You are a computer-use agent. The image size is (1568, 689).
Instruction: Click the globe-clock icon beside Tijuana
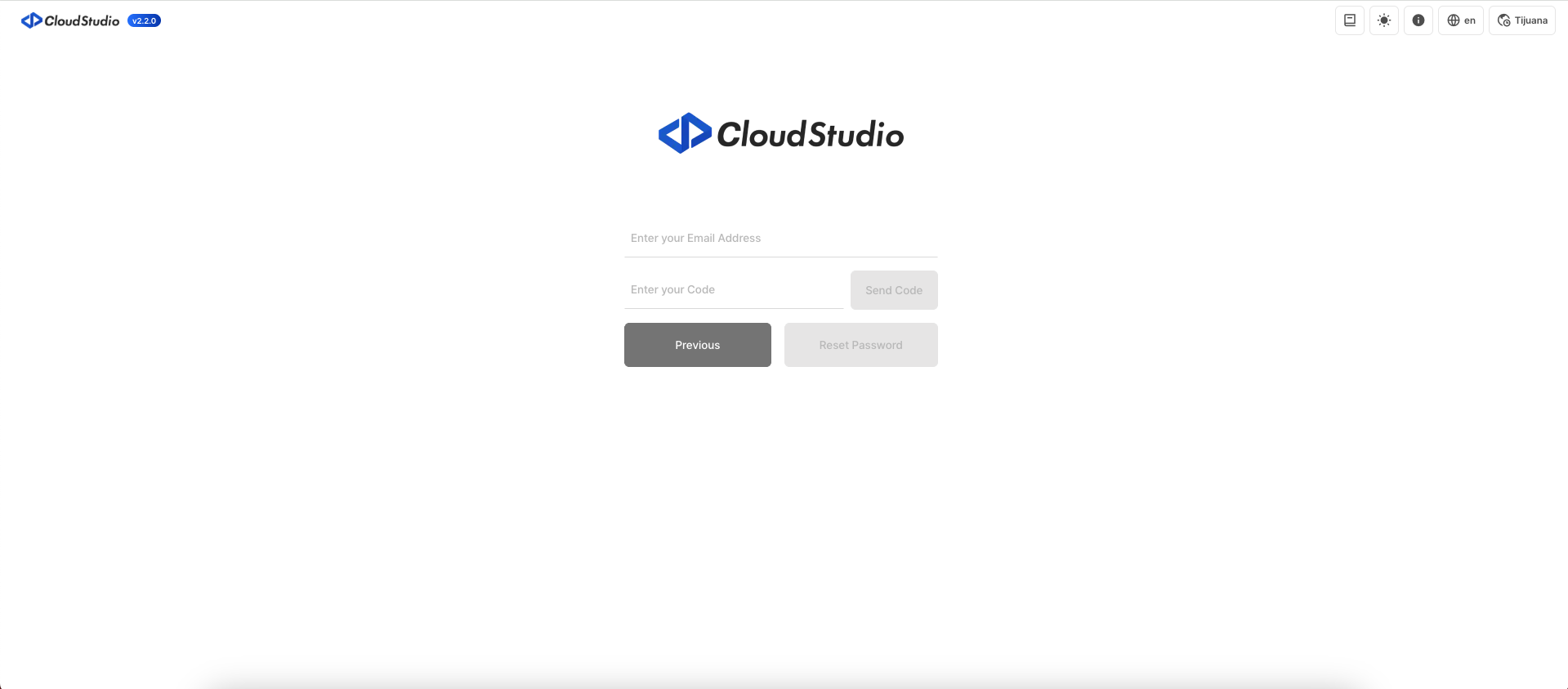click(x=1503, y=20)
